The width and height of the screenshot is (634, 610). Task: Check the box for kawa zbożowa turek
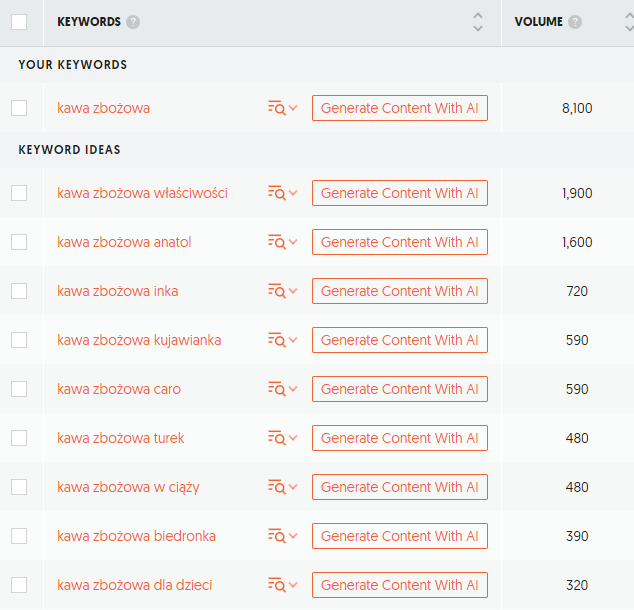point(19,438)
